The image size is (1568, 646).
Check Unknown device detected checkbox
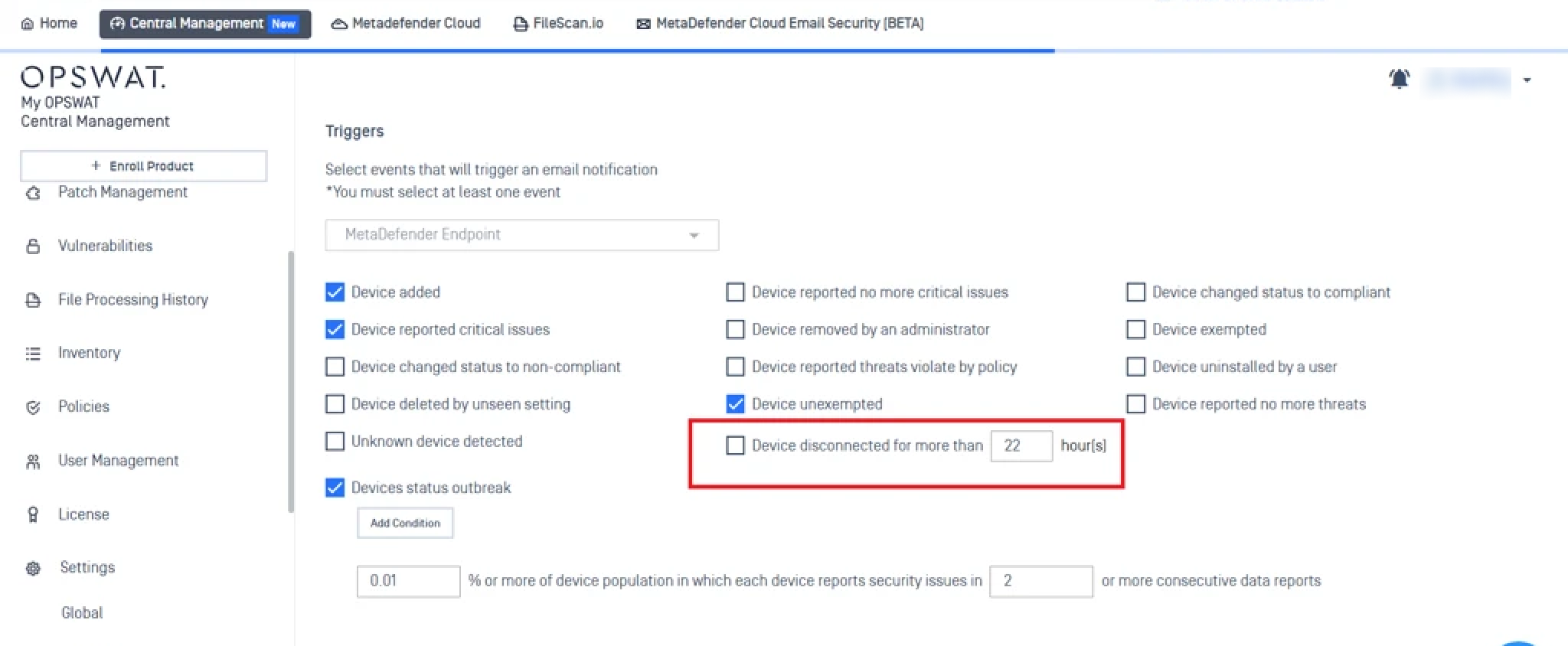(x=335, y=441)
